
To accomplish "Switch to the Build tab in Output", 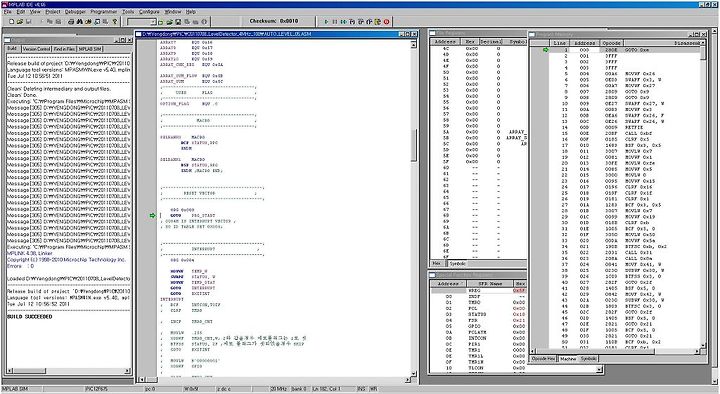I will click(x=12, y=49).
